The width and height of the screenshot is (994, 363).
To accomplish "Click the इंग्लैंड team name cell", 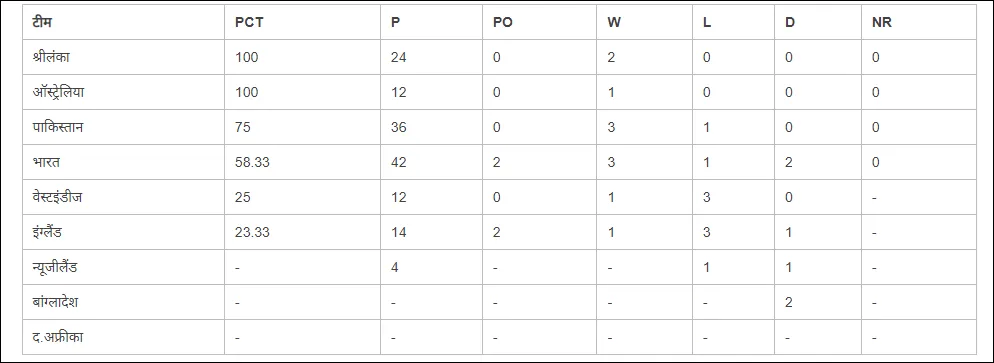I will pos(124,232).
